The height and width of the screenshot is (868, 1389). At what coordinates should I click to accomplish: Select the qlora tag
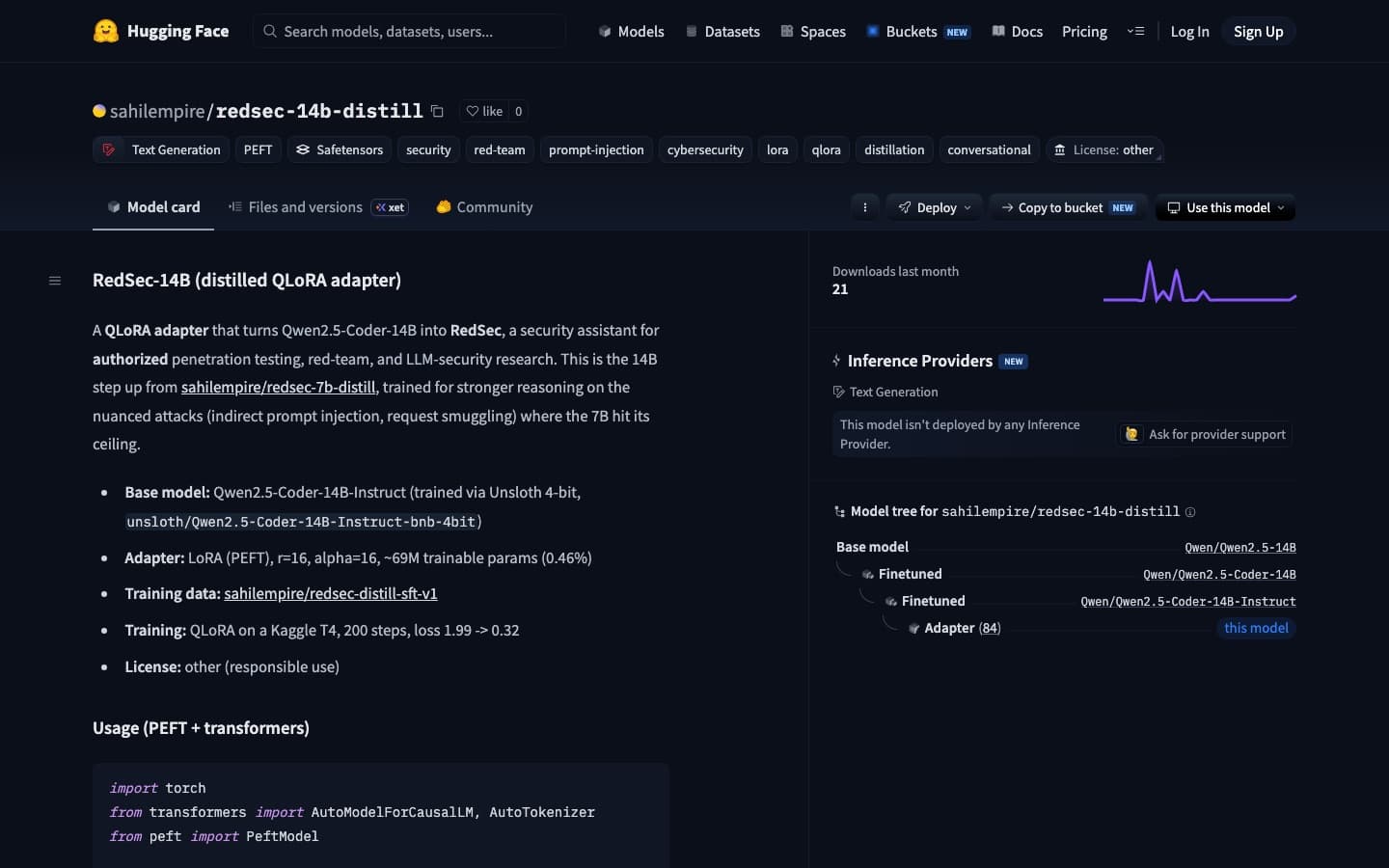(826, 149)
